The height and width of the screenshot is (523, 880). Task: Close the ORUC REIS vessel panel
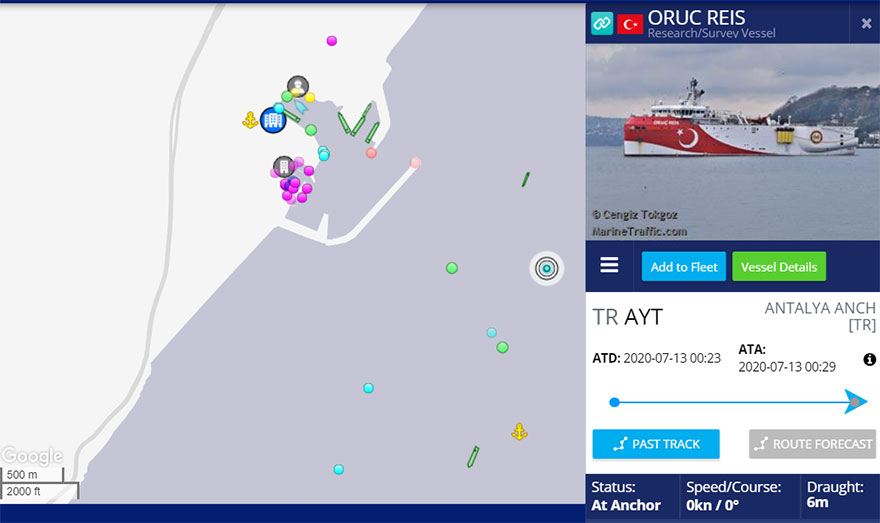click(x=866, y=24)
